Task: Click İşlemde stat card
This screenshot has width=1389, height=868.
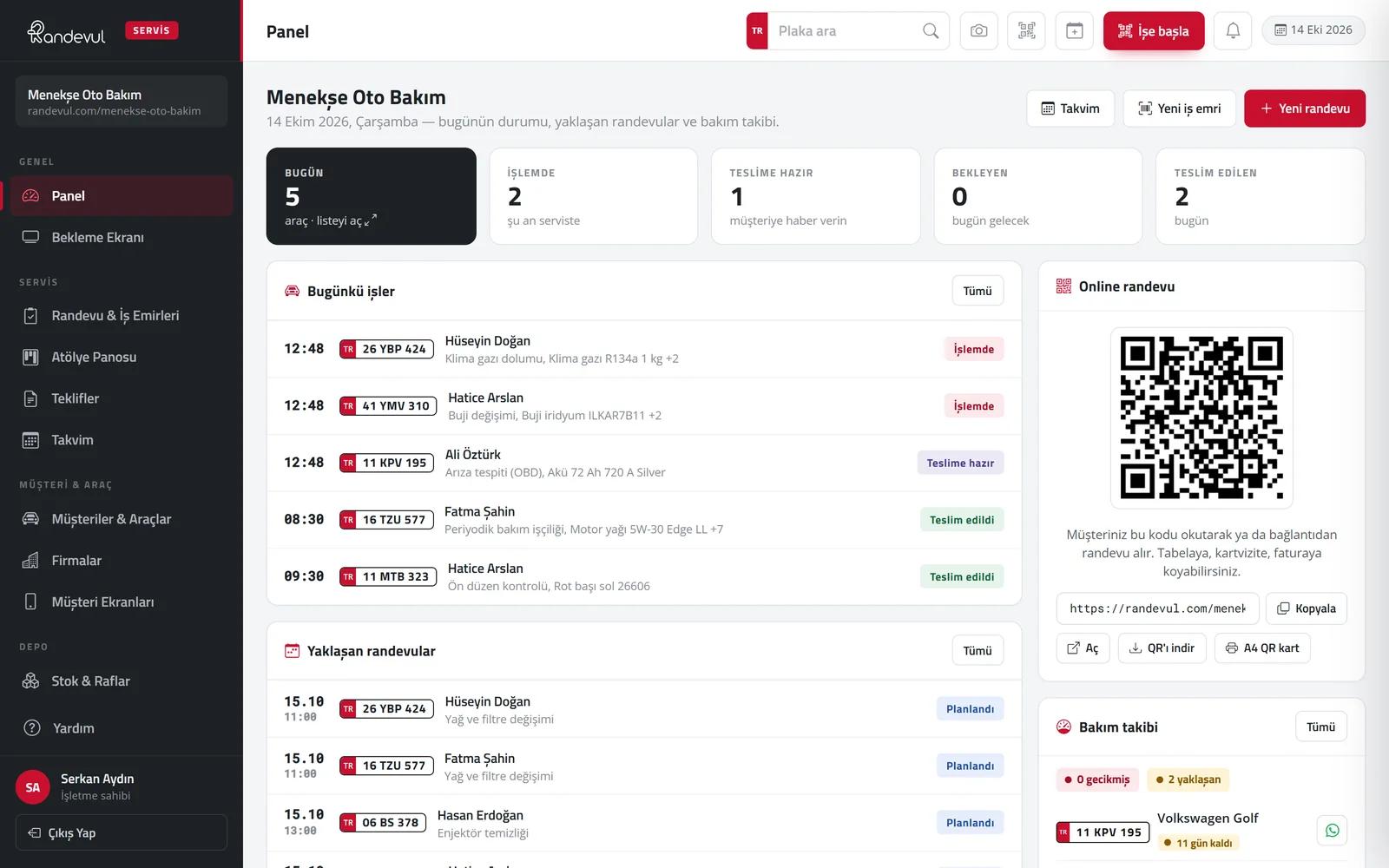Action: 594,196
